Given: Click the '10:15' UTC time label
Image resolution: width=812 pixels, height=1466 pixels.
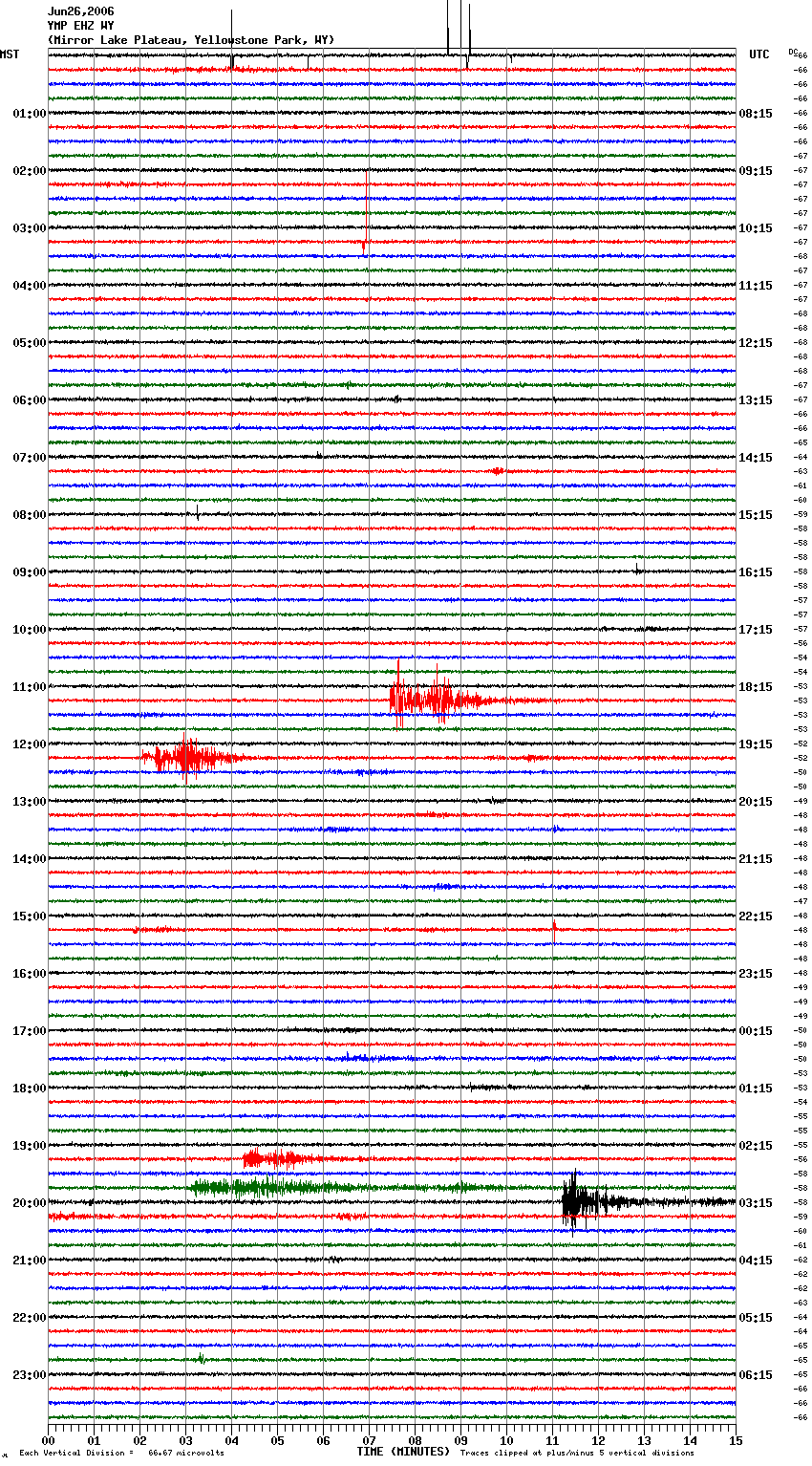Looking at the screenshot, I should click(756, 228).
